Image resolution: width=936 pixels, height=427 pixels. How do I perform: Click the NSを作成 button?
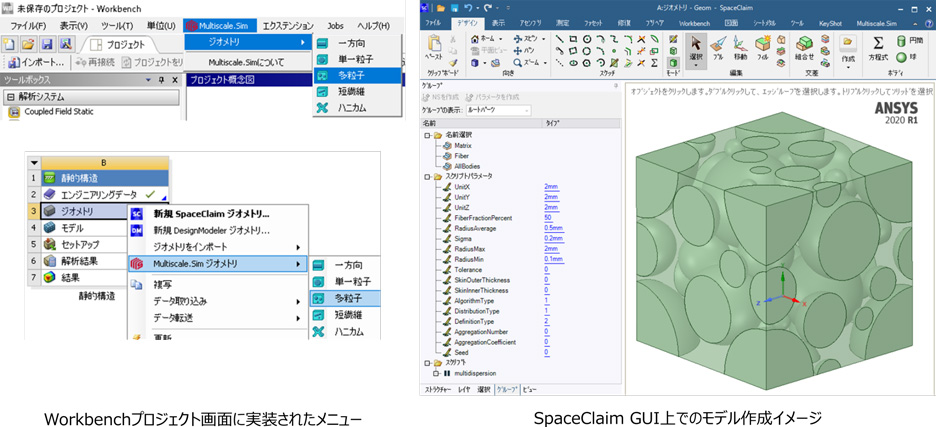coord(442,97)
